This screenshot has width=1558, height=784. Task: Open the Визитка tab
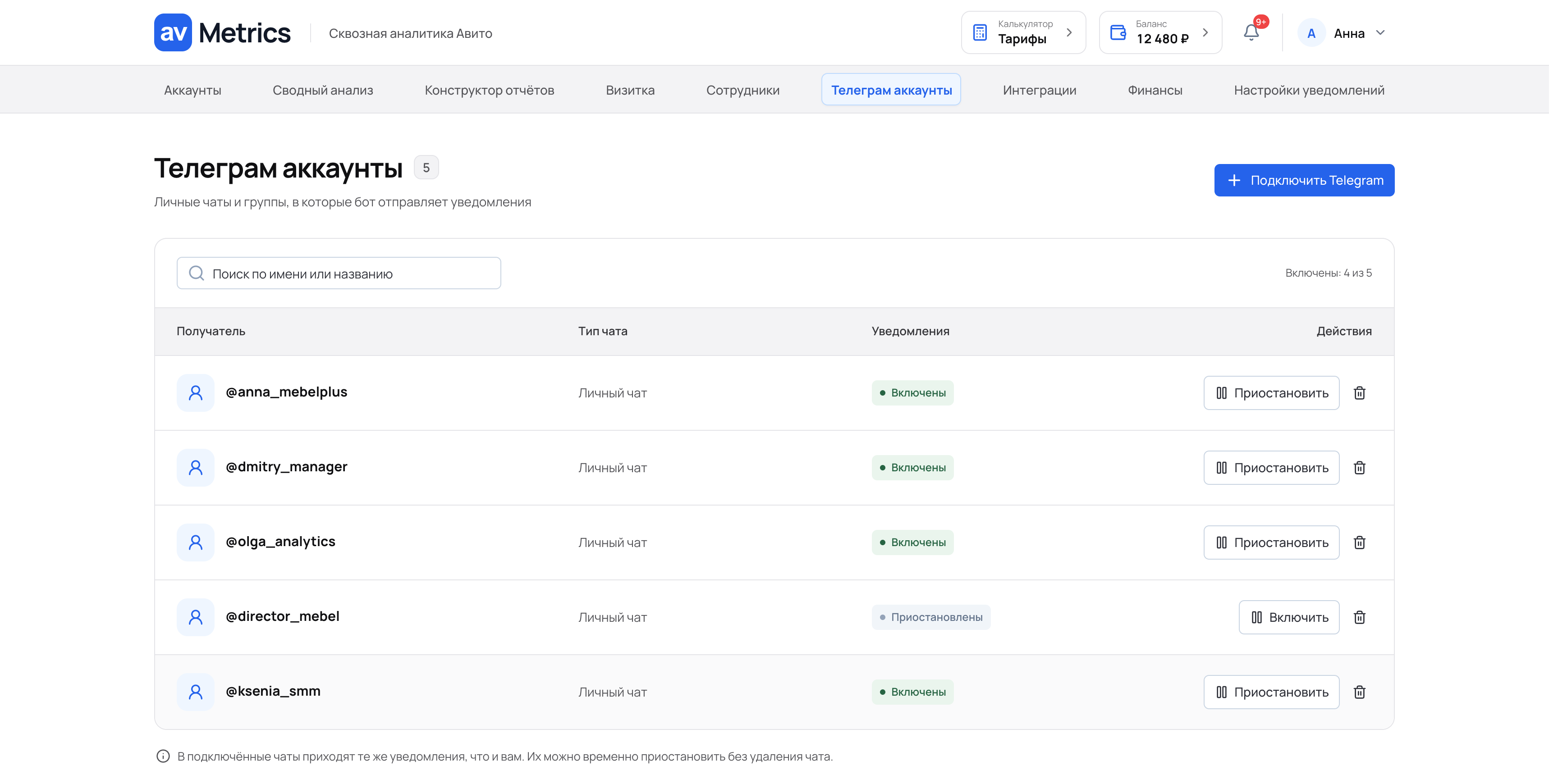[x=630, y=90]
